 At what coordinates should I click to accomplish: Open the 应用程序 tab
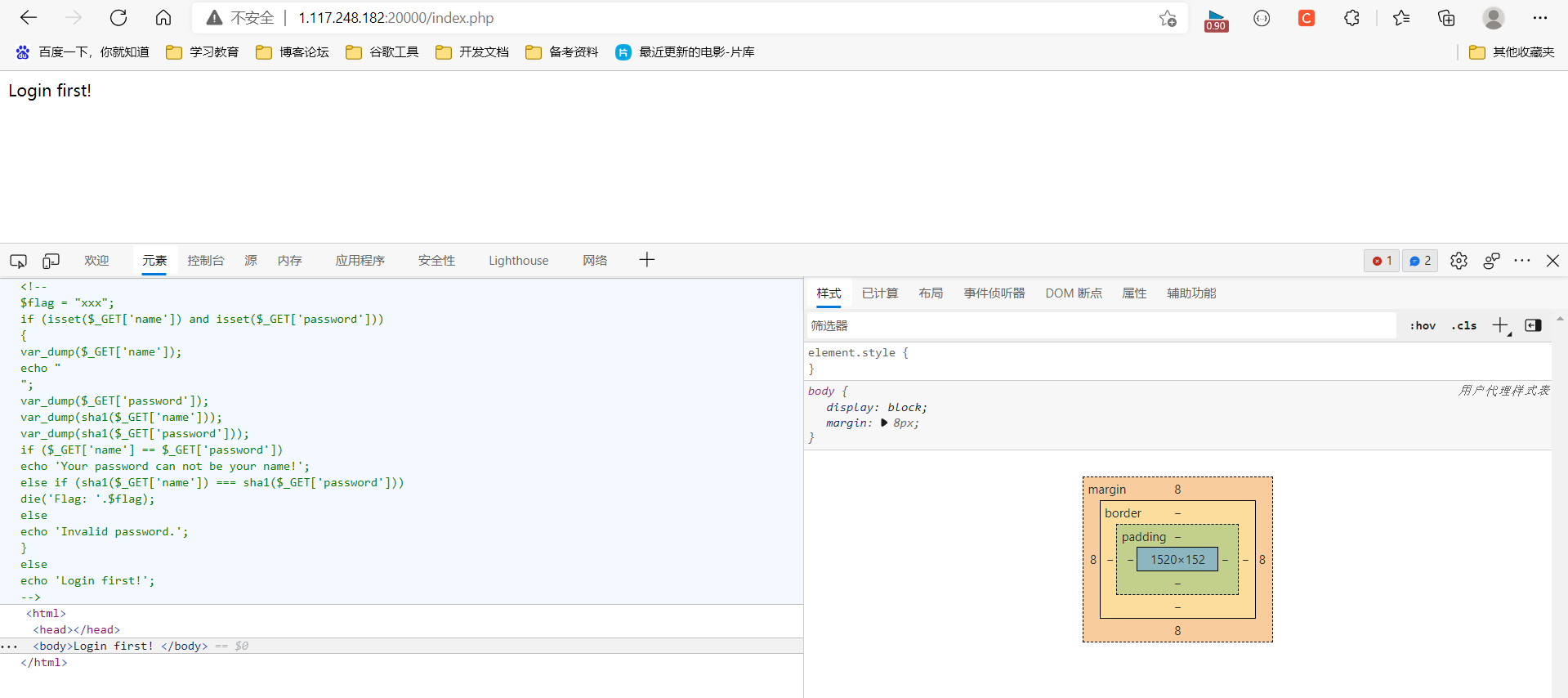pos(360,261)
